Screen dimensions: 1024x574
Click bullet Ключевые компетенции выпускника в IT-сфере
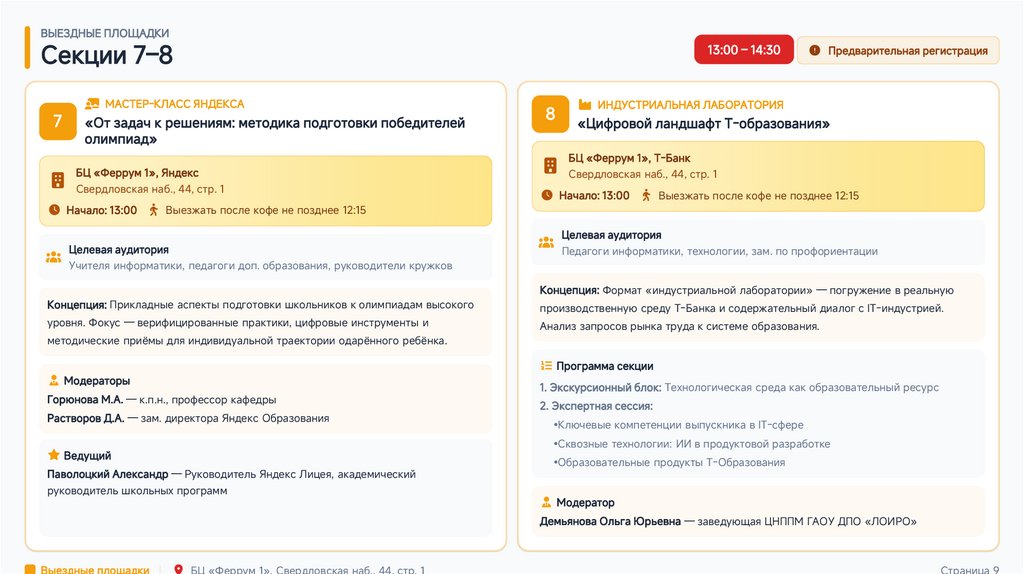click(x=679, y=424)
